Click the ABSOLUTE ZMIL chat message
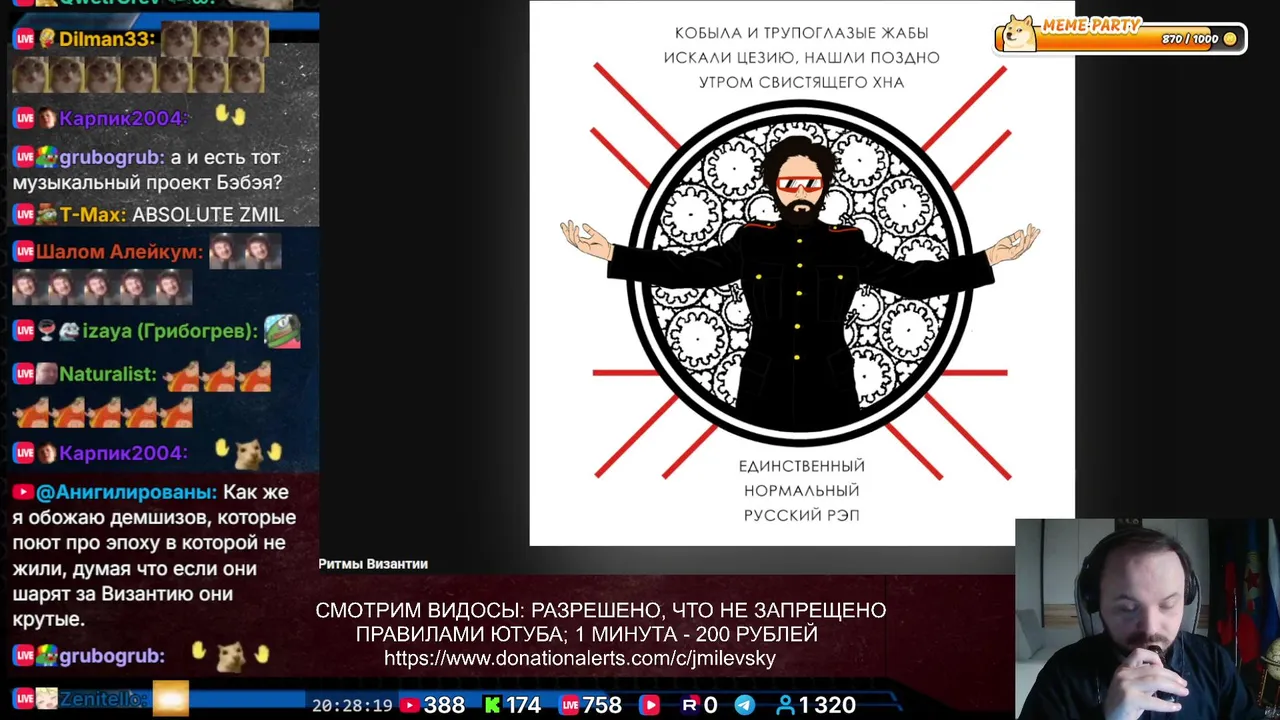This screenshot has height=720, width=1280. [208, 214]
